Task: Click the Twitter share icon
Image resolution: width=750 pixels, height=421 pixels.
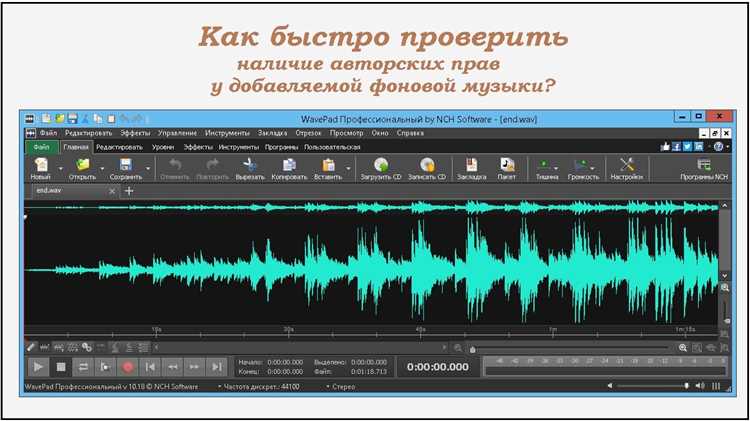Action: [x=687, y=147]
